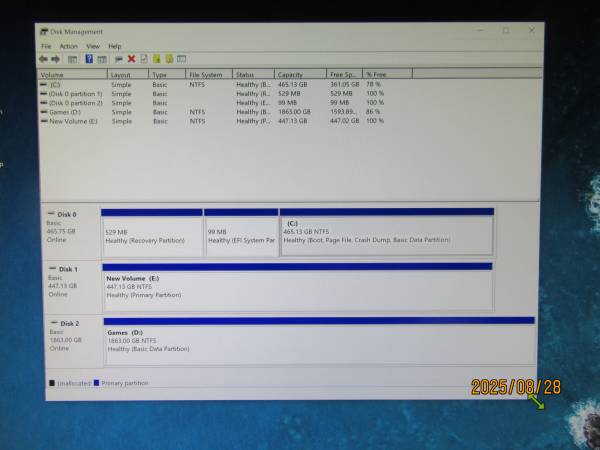Select the (Disk 0 partition 1) volume row
600x450 pixels.
(x=212, y=94)
